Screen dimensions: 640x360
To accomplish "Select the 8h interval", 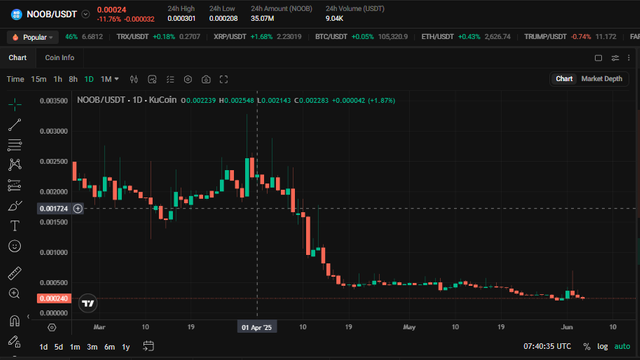I will coord(73,79).
